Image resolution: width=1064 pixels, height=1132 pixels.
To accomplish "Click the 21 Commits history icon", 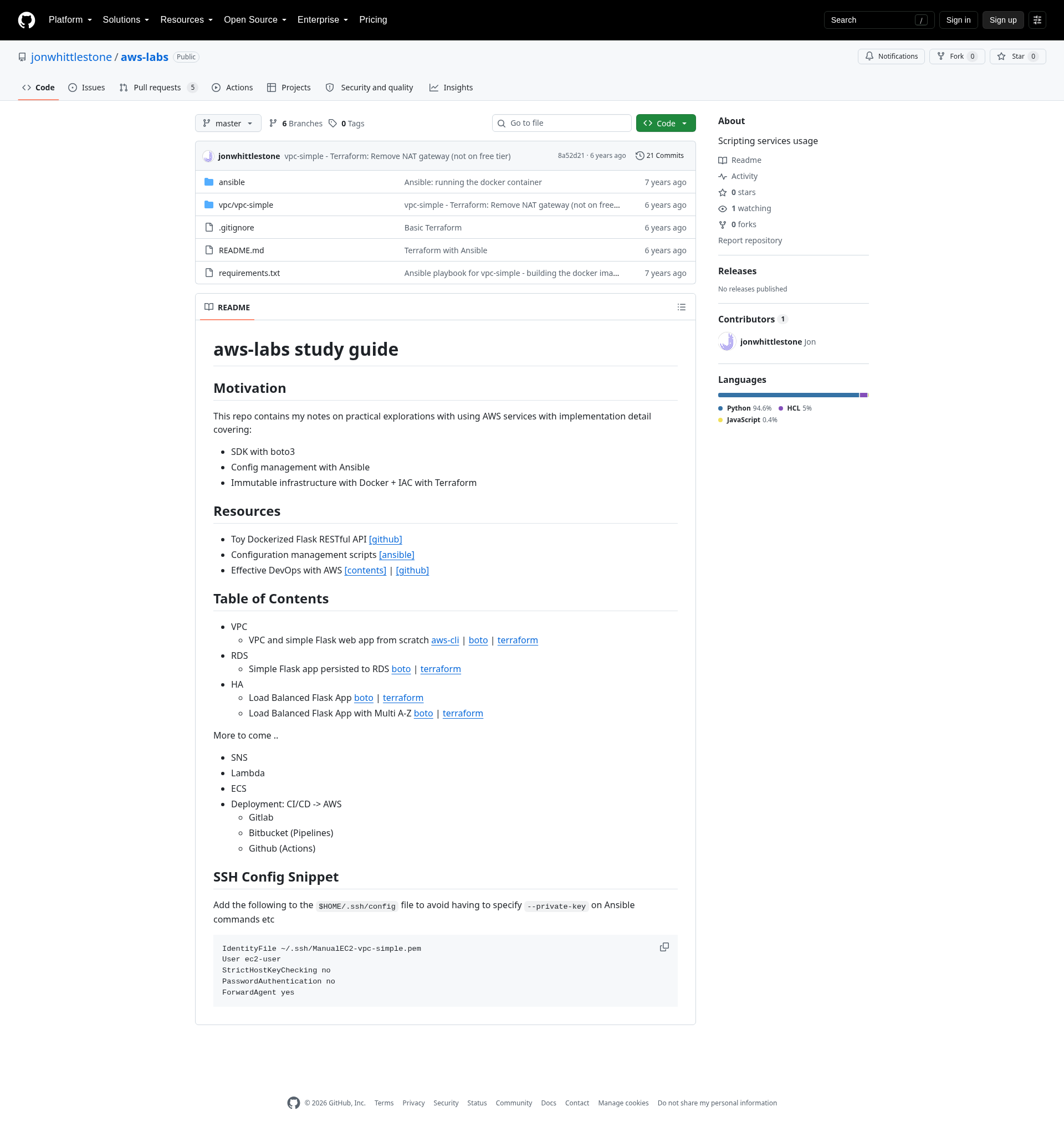I will tap(640, 156).
